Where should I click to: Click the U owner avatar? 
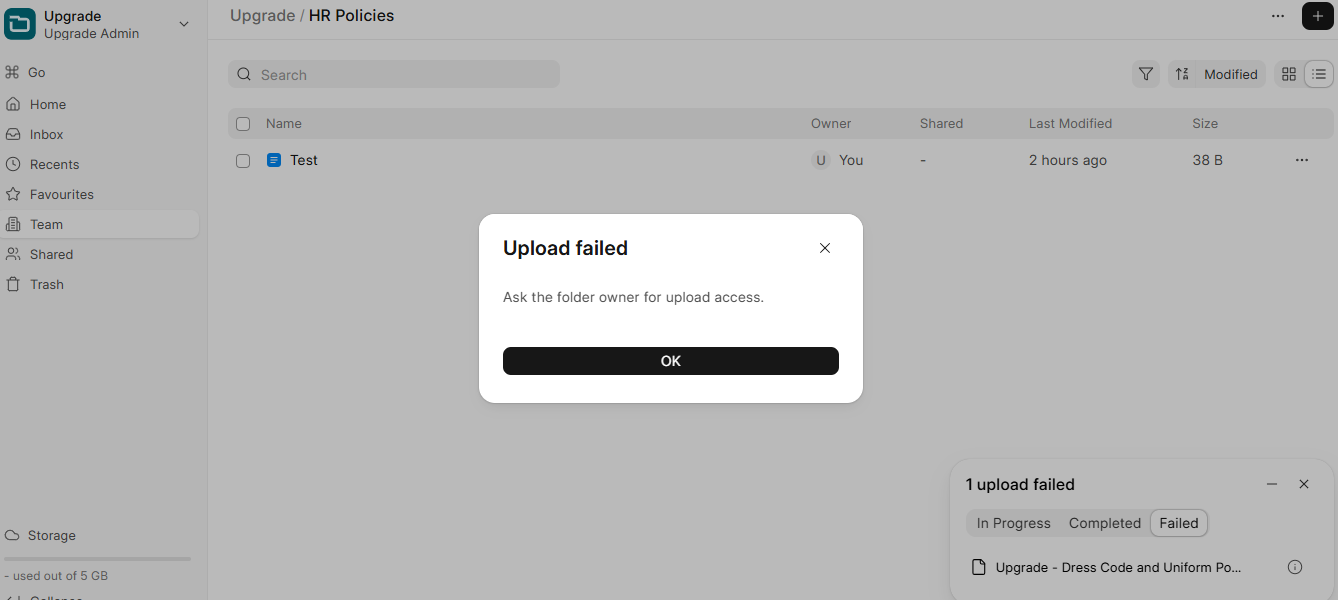pyautogui.click(x=821, y=160)
